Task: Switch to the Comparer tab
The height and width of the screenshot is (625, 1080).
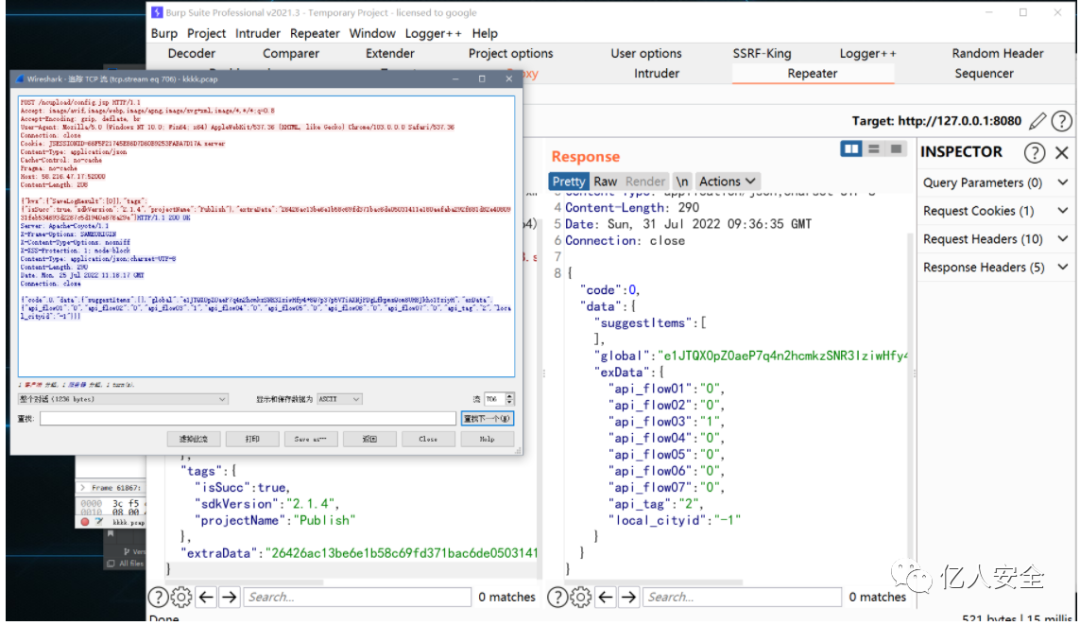Action: coord(291,53)
